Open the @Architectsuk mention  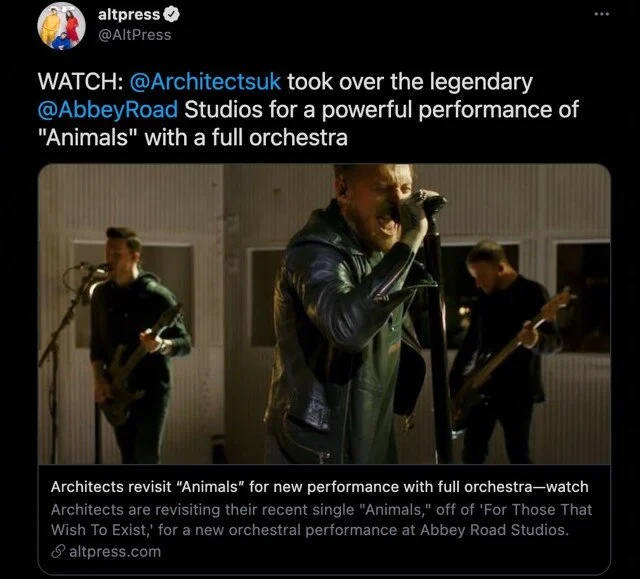(x=205, y=82)
